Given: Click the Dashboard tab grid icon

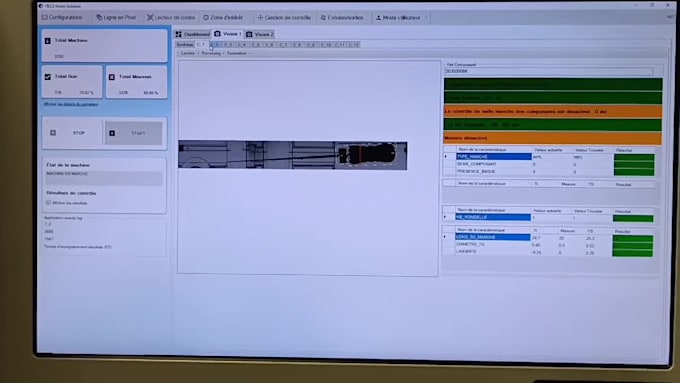Looking at the screenshot, I should click(x=178, y=34).
